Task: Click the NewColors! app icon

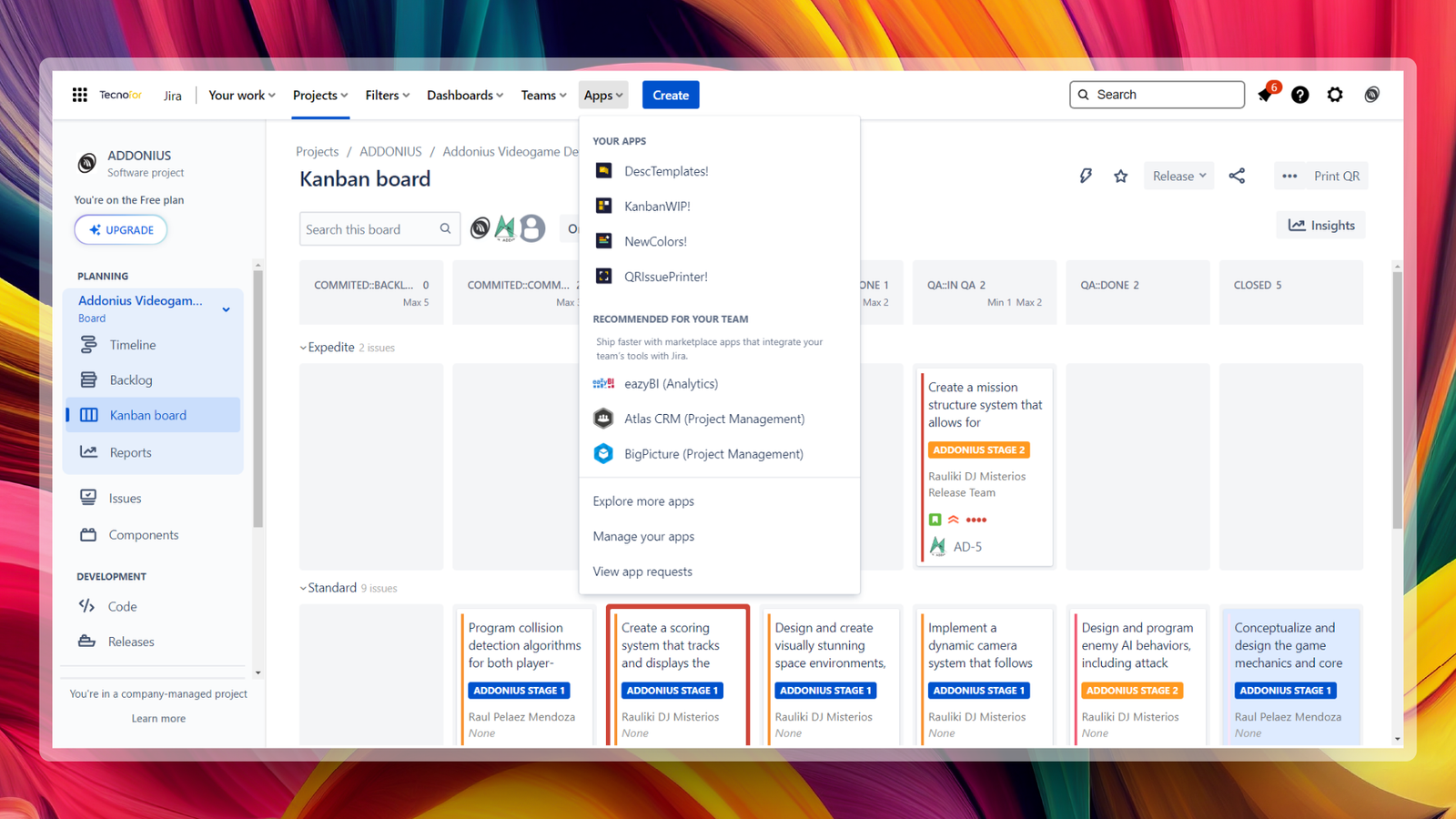Action: (603, 241)
